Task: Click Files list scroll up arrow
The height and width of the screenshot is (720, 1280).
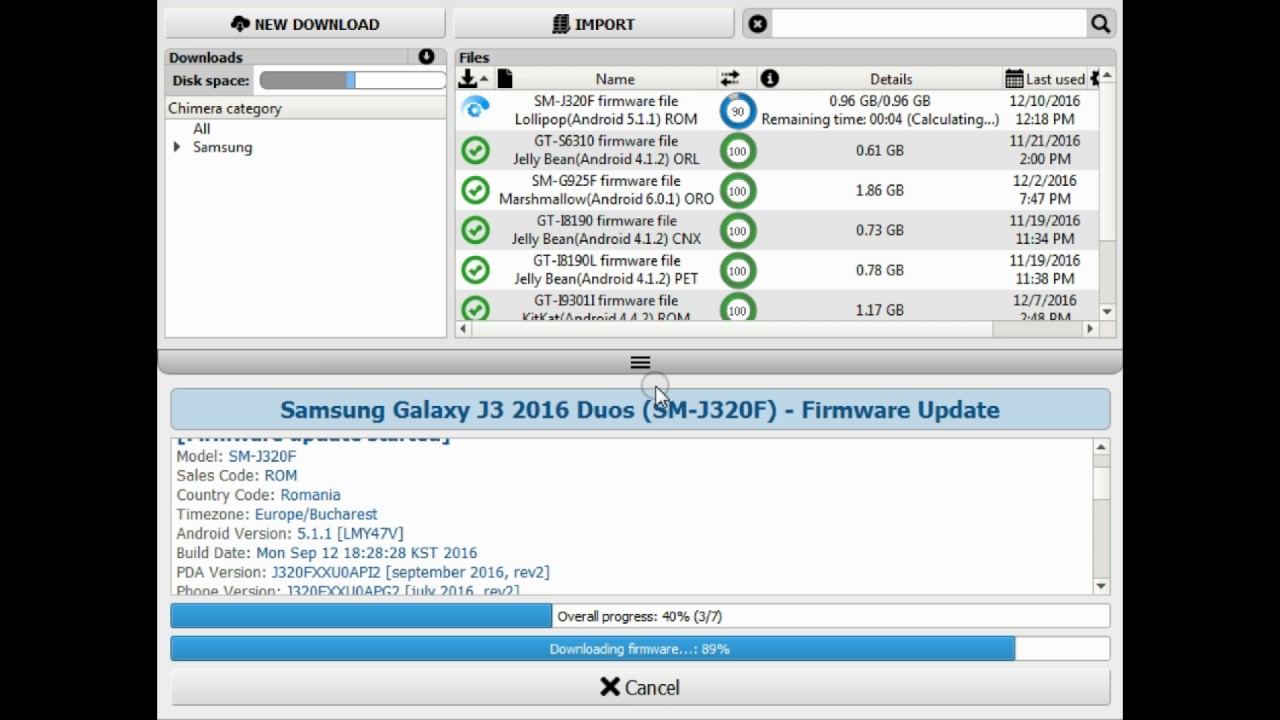Action: (x=1107, y=77)
